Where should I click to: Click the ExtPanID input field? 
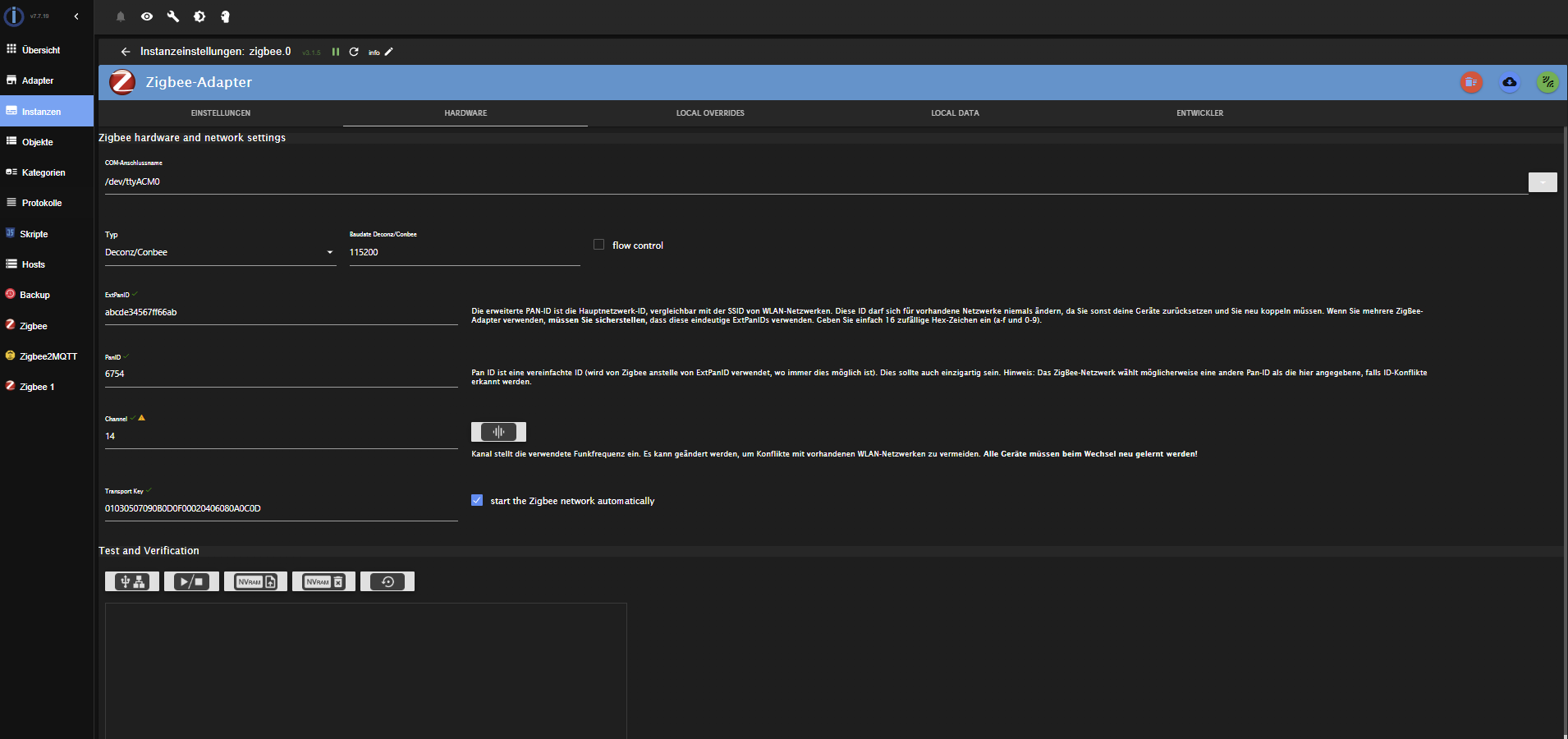tap(282, 313)
